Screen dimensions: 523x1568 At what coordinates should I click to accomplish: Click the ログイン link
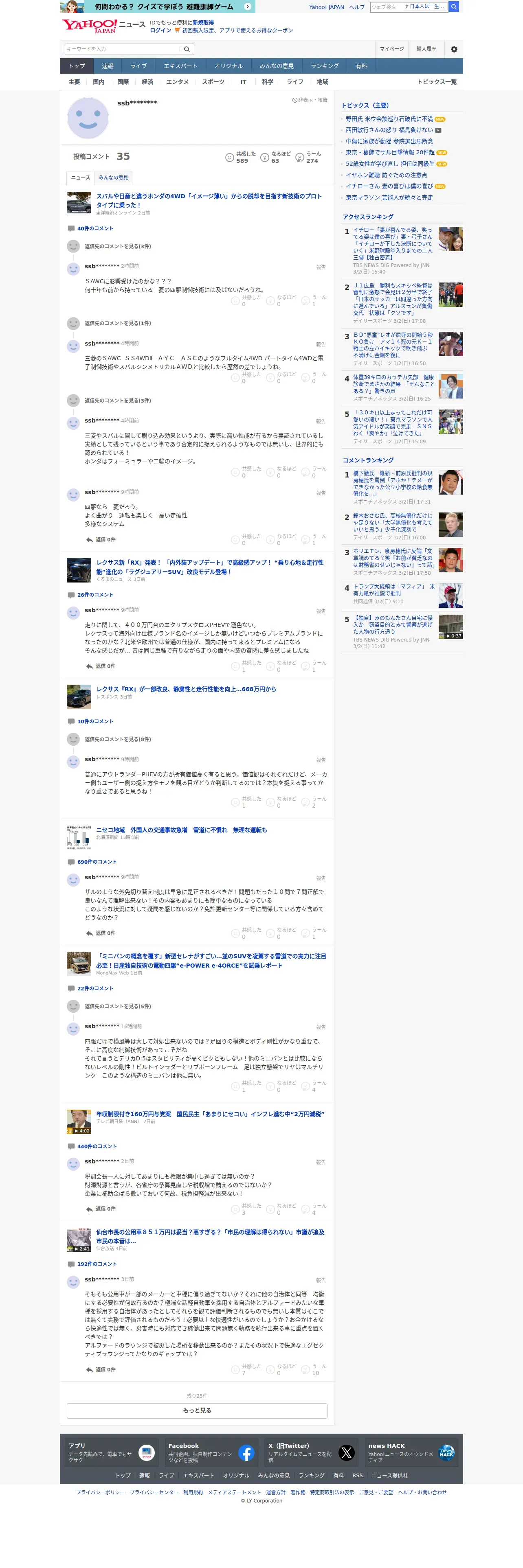[160, 31]
